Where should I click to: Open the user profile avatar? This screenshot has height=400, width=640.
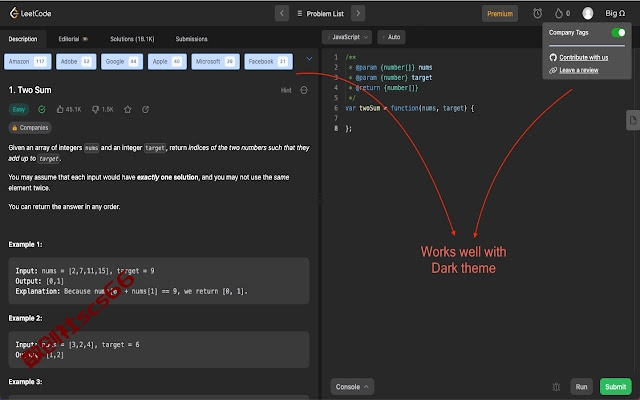click(587, 13)
